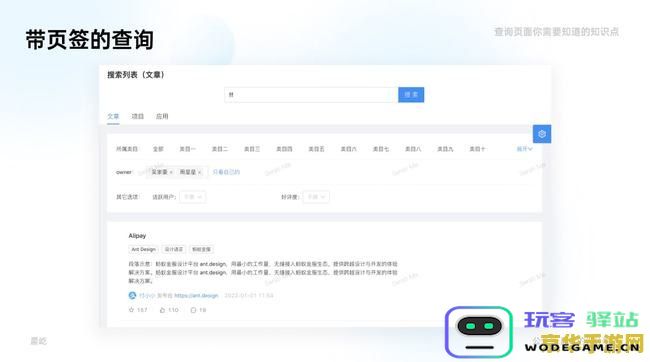Select category 类目八

[x=413, y=149]
